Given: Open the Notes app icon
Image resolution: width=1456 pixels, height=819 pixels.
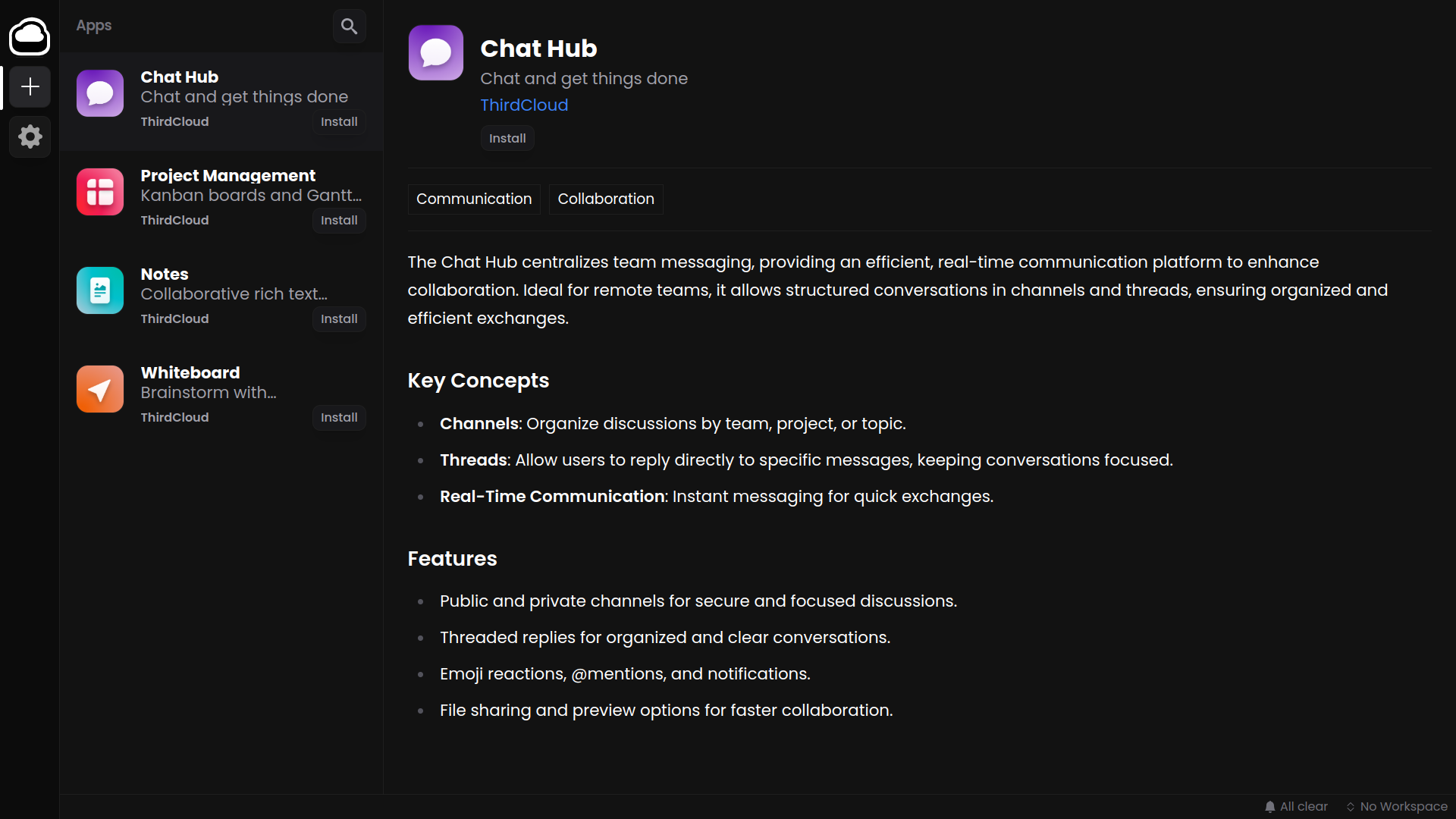Looking at the screenshot, I should [99, 290].
